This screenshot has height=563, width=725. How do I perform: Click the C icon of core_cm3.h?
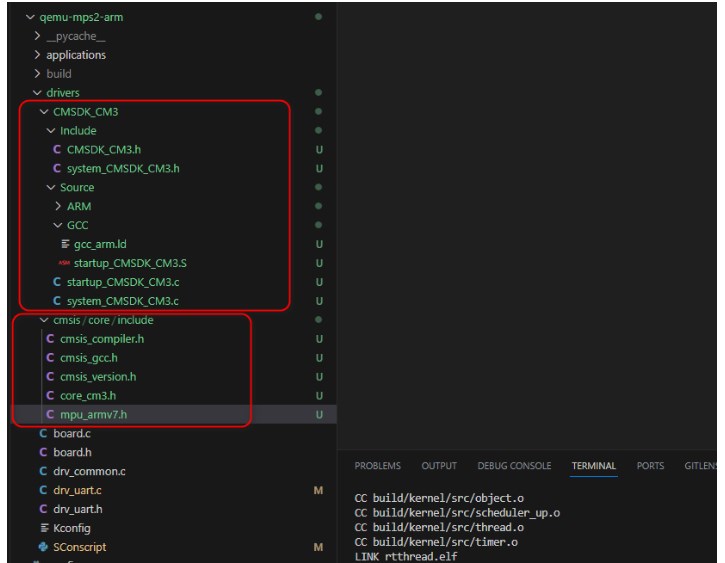coord(50,396)
